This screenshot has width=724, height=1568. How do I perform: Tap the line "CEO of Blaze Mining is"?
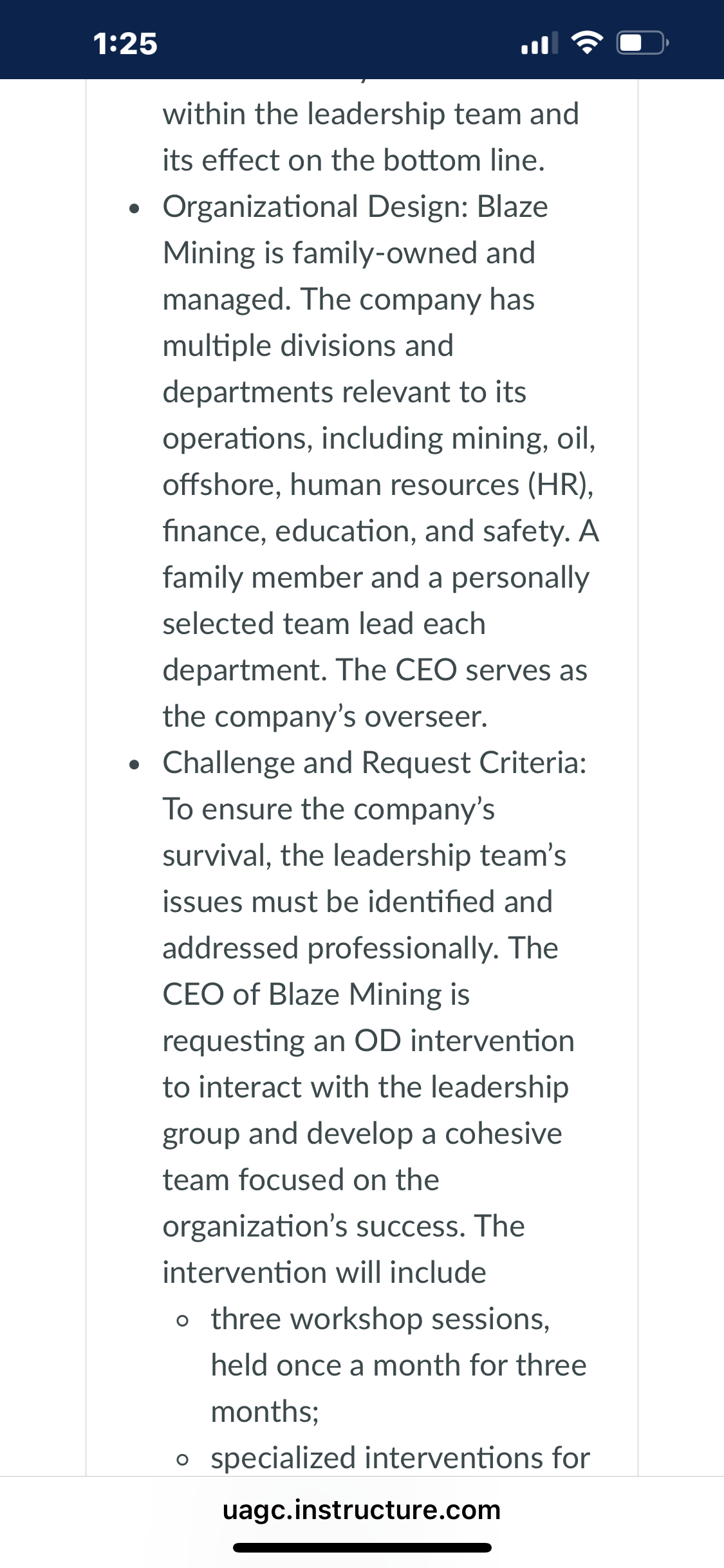coord(316,994)
